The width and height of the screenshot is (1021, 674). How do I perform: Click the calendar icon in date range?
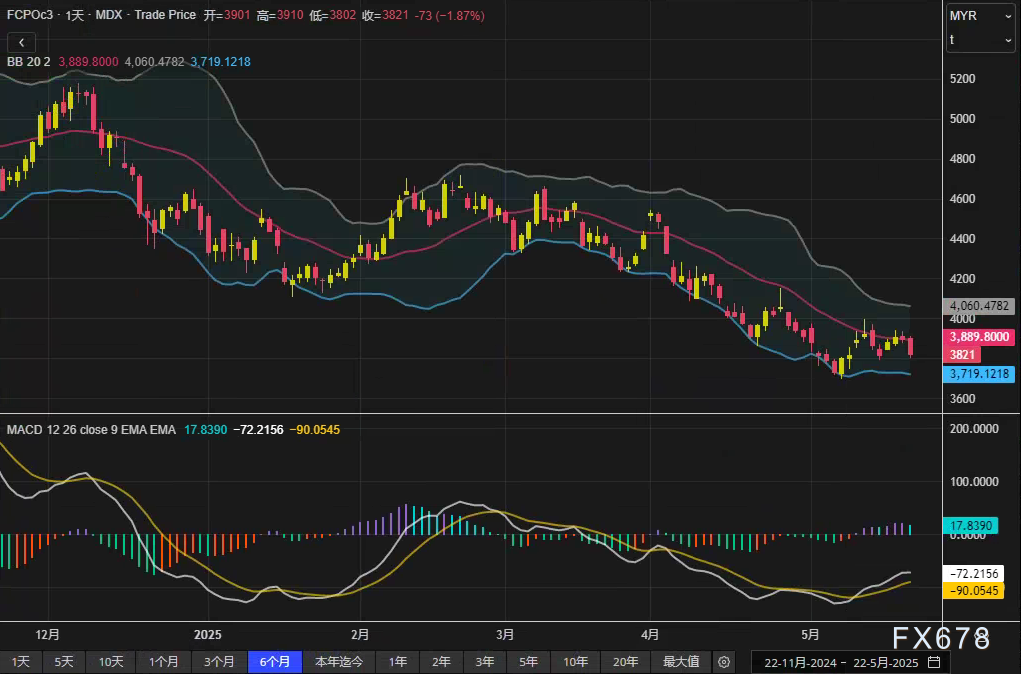(934, 662)
